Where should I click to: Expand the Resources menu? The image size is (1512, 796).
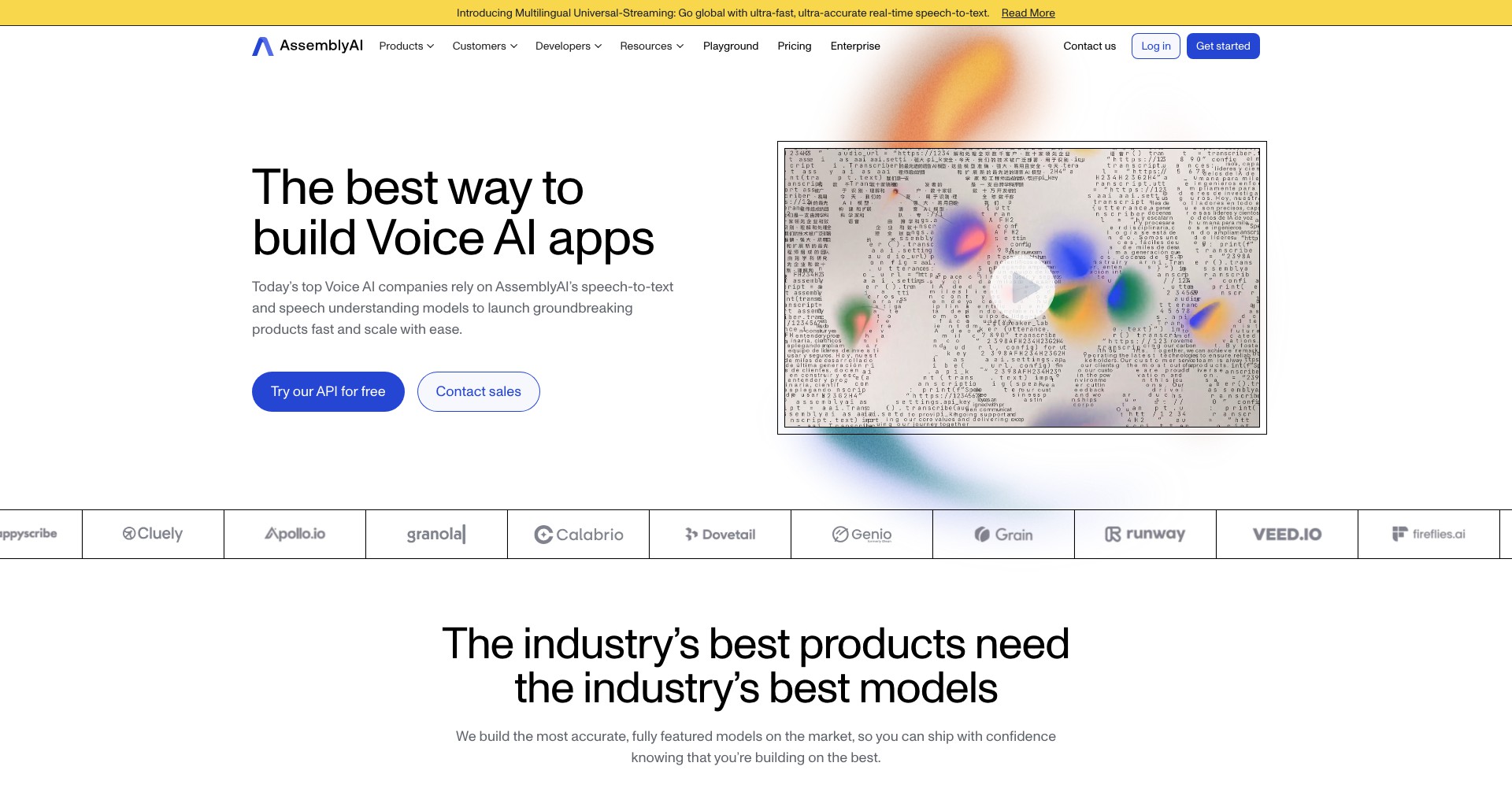(652, 46)
